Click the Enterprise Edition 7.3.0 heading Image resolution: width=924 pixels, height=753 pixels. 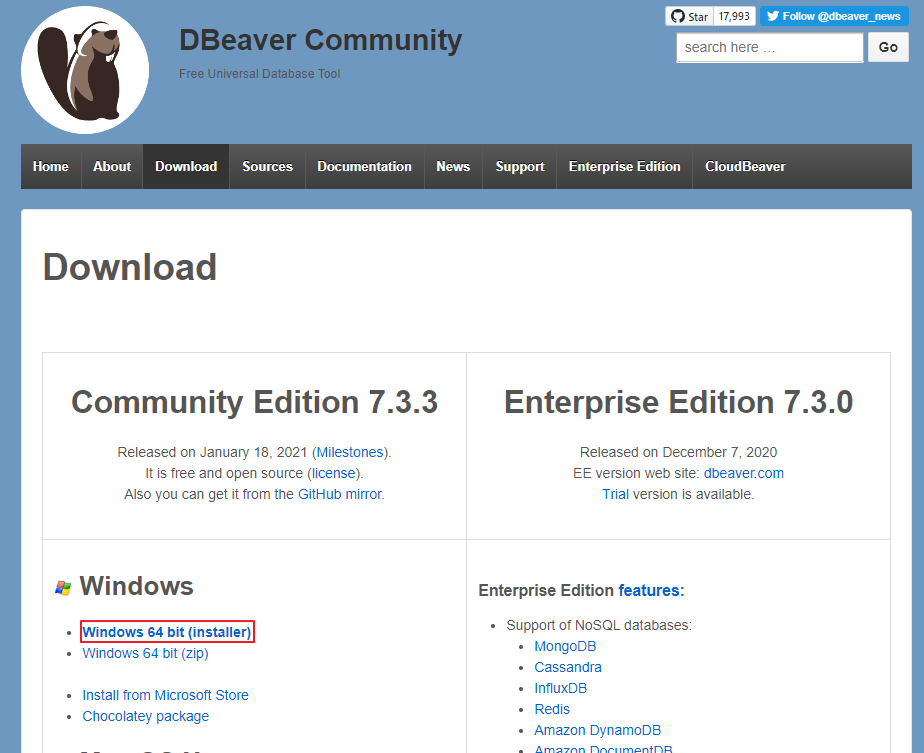(678, 402)
